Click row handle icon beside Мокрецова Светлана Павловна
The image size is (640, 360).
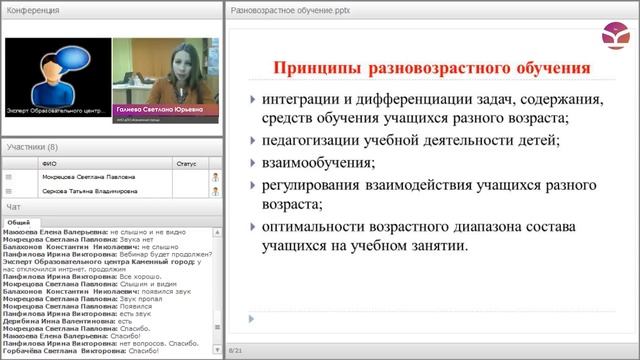pos(9,177)
